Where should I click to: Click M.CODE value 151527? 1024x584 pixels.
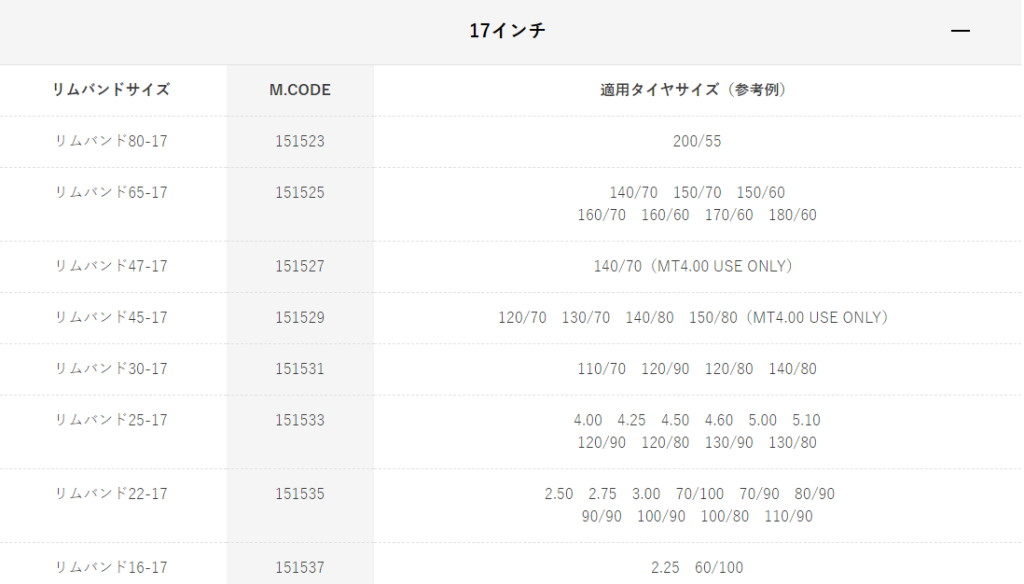point(300,266)
